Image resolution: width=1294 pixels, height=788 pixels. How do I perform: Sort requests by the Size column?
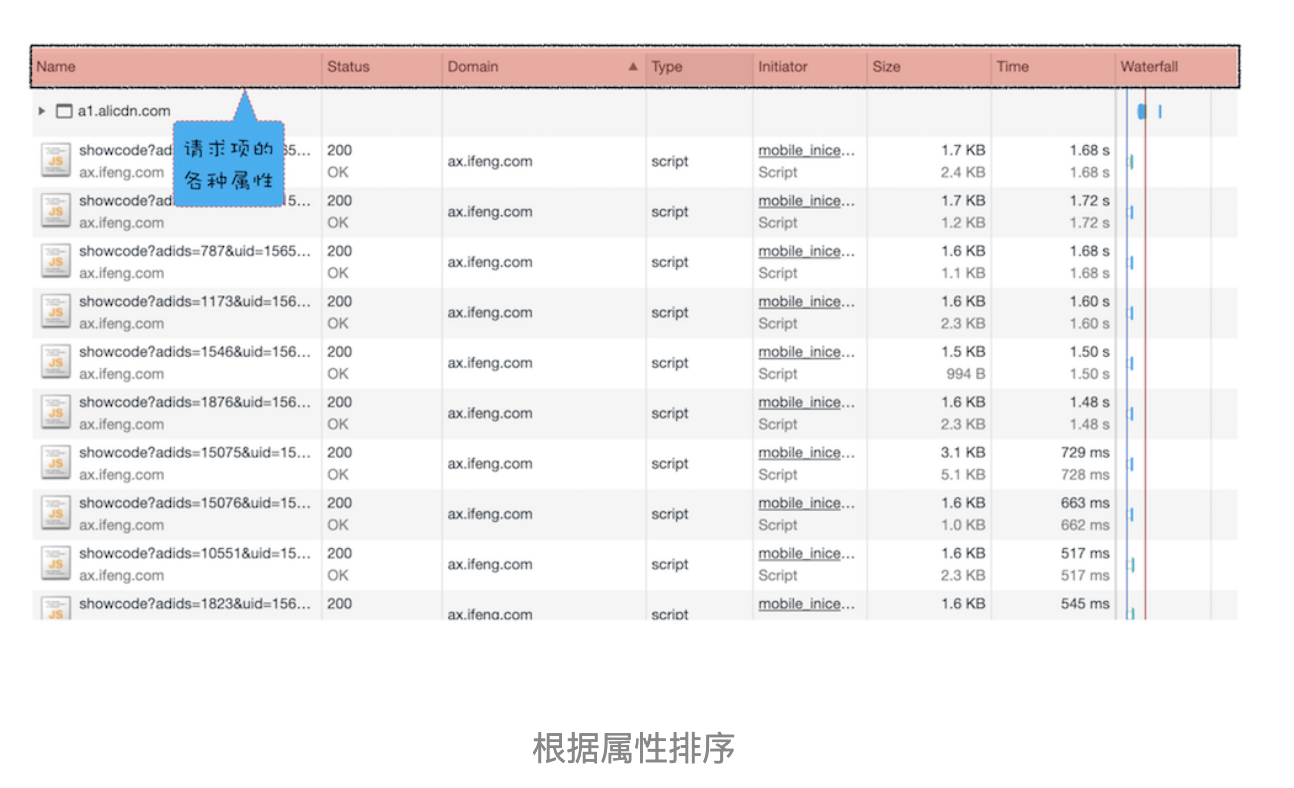[886, 67]
